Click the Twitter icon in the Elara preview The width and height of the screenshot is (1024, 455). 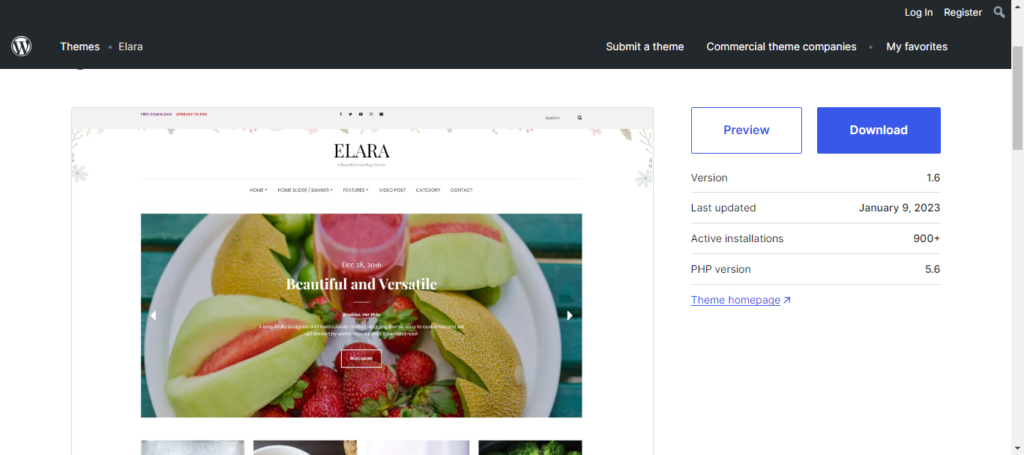(350, 114)
